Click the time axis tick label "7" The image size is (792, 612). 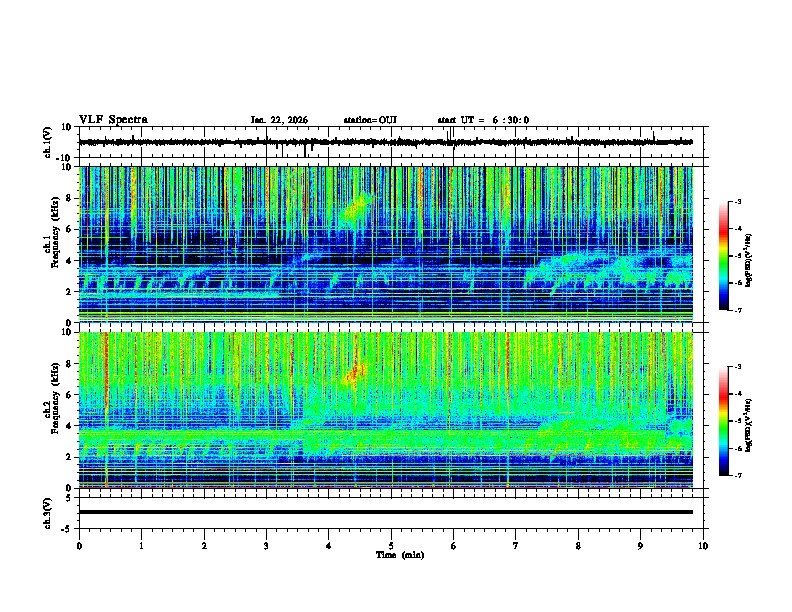click(x=516, y=546)
